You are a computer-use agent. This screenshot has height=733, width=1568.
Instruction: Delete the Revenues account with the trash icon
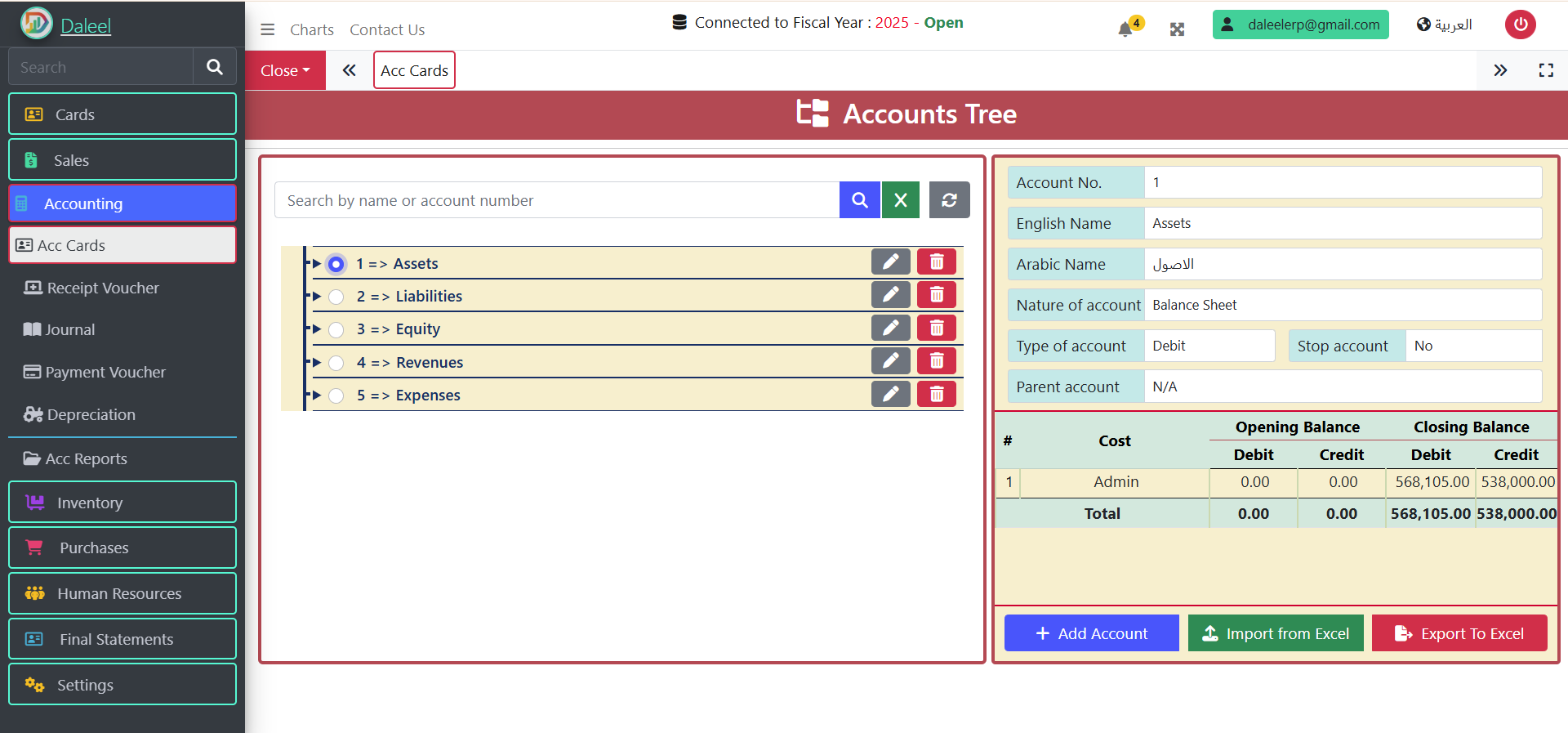pyautogui.click(x=937, y=361)
